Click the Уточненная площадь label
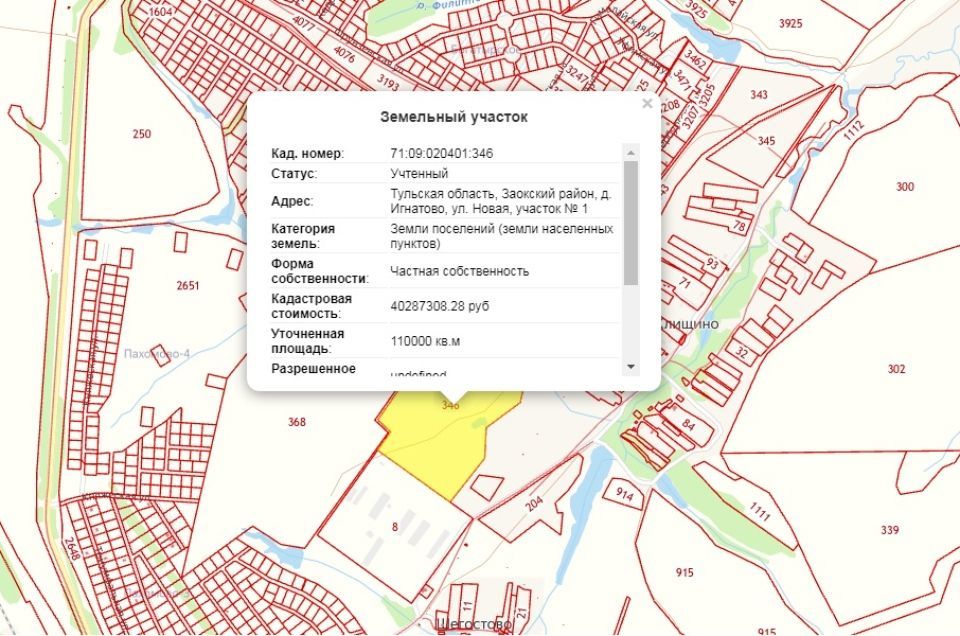 click(x=307, y=341)
